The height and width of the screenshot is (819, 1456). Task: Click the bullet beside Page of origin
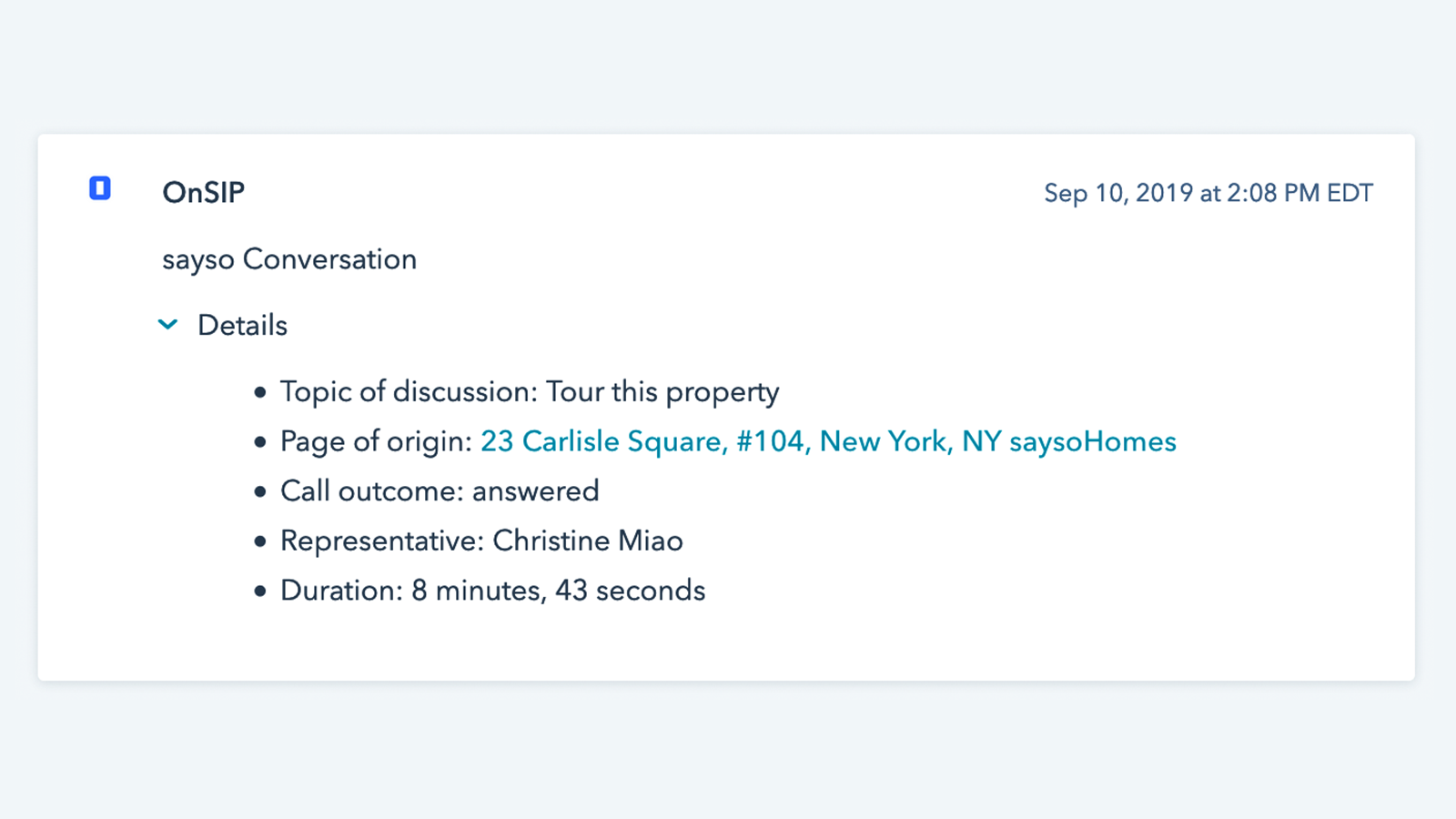258,441
